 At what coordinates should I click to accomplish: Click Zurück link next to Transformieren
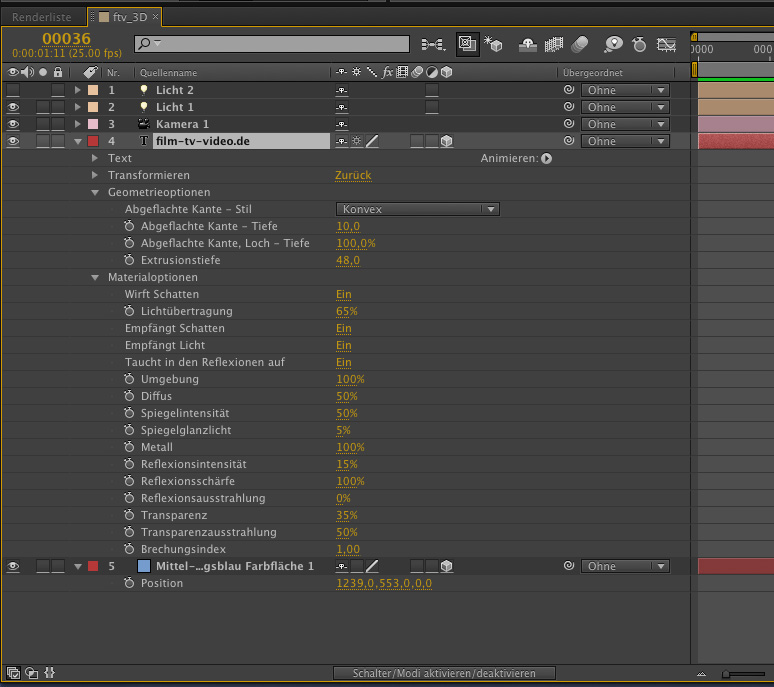[353, 175]
